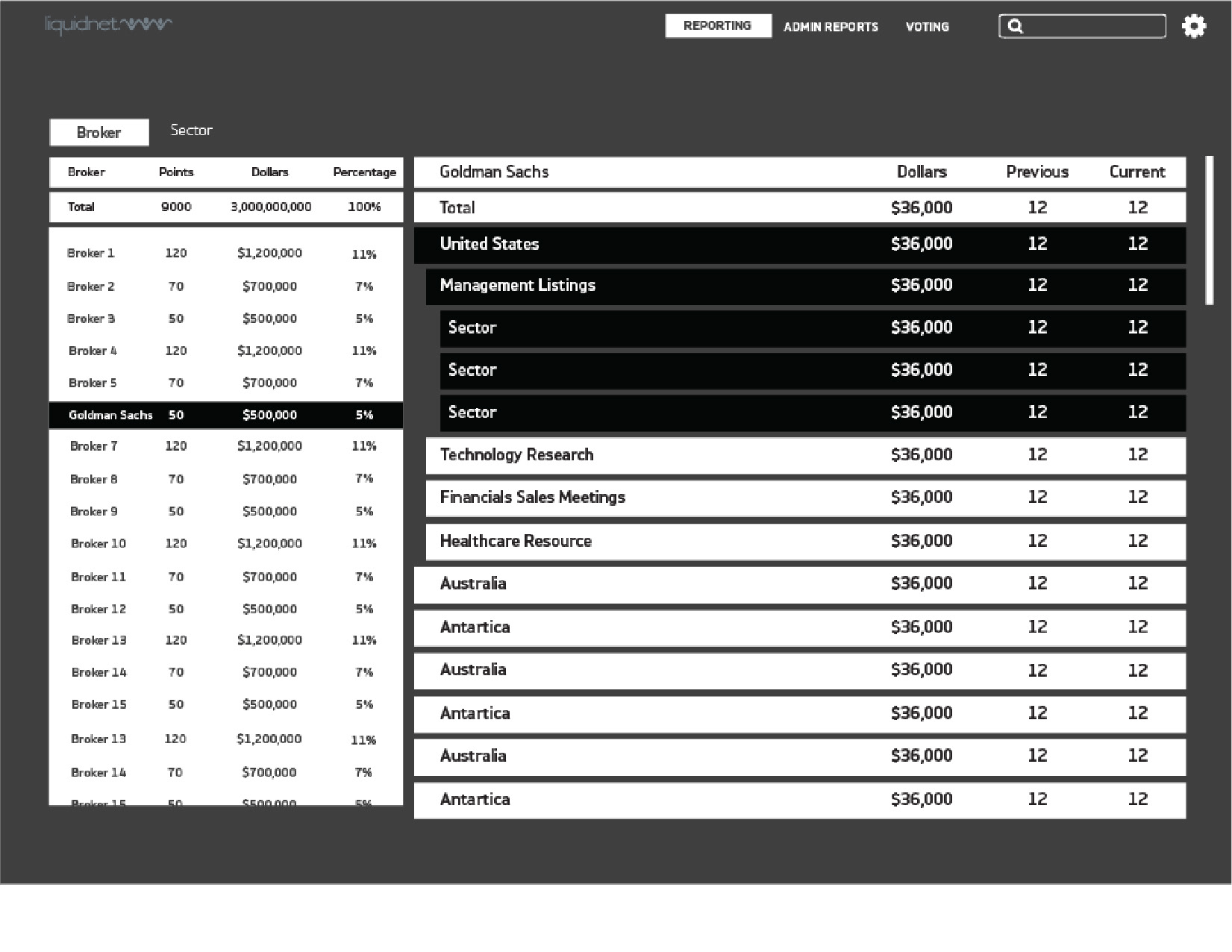The width and height of the screenshot is (1232, 952).
Task: Select Broker 10 in the list
Action: [x=226, y=543]
